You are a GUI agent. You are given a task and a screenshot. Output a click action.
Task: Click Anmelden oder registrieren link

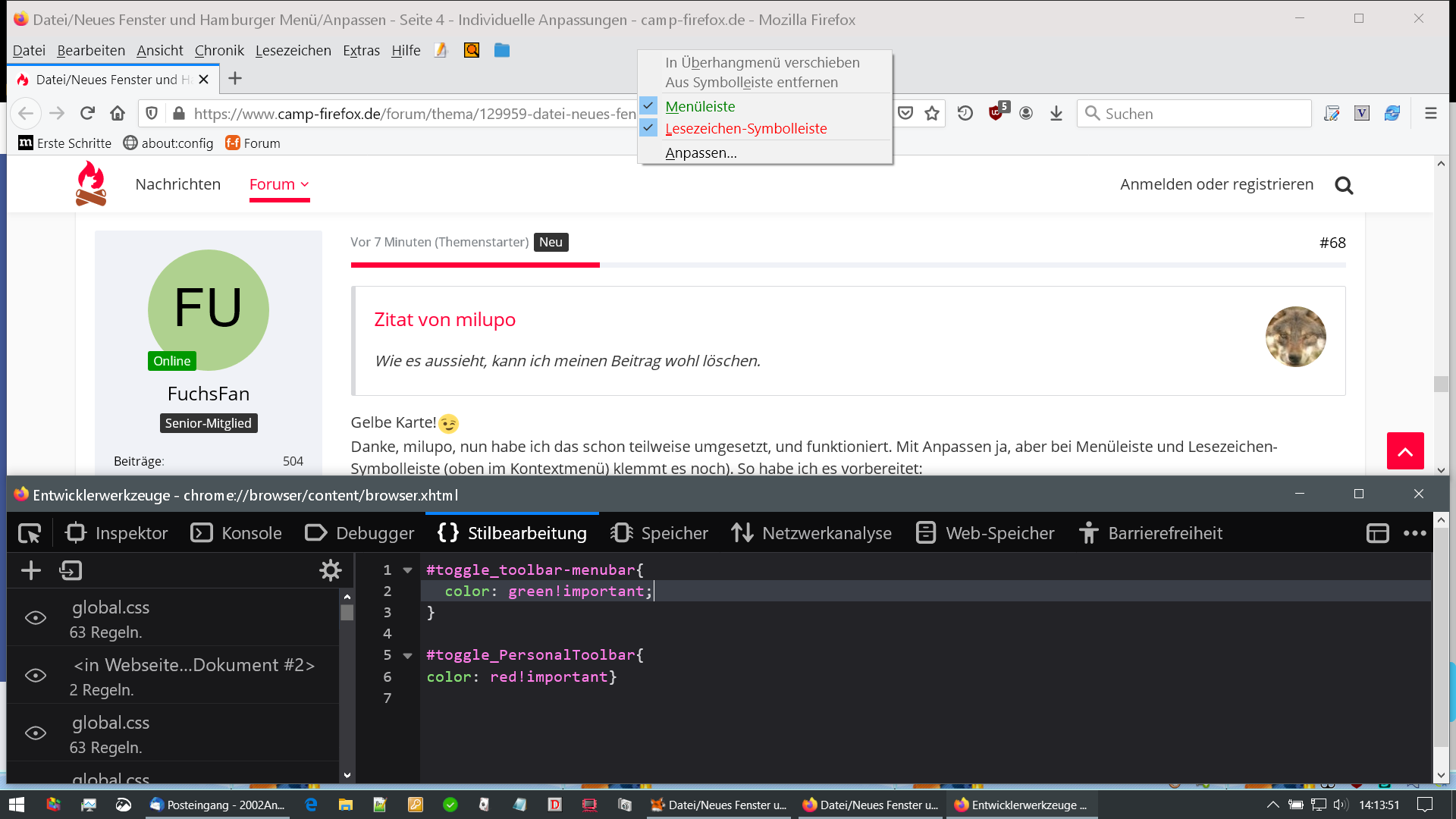tap(1216, 184)
